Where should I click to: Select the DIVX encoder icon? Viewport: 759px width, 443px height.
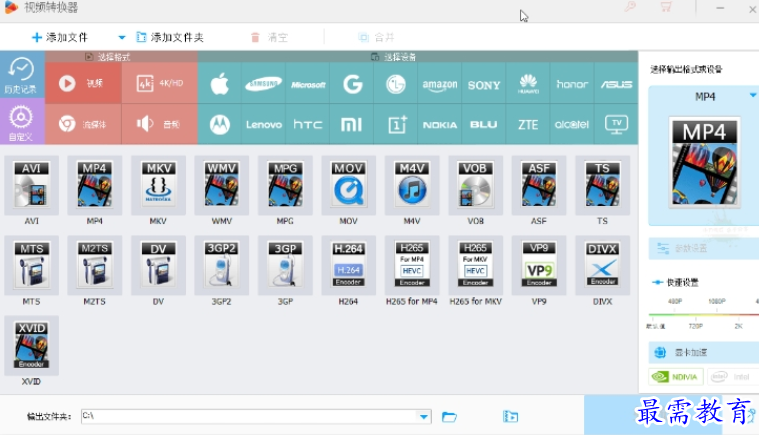[x=602, y=265]
